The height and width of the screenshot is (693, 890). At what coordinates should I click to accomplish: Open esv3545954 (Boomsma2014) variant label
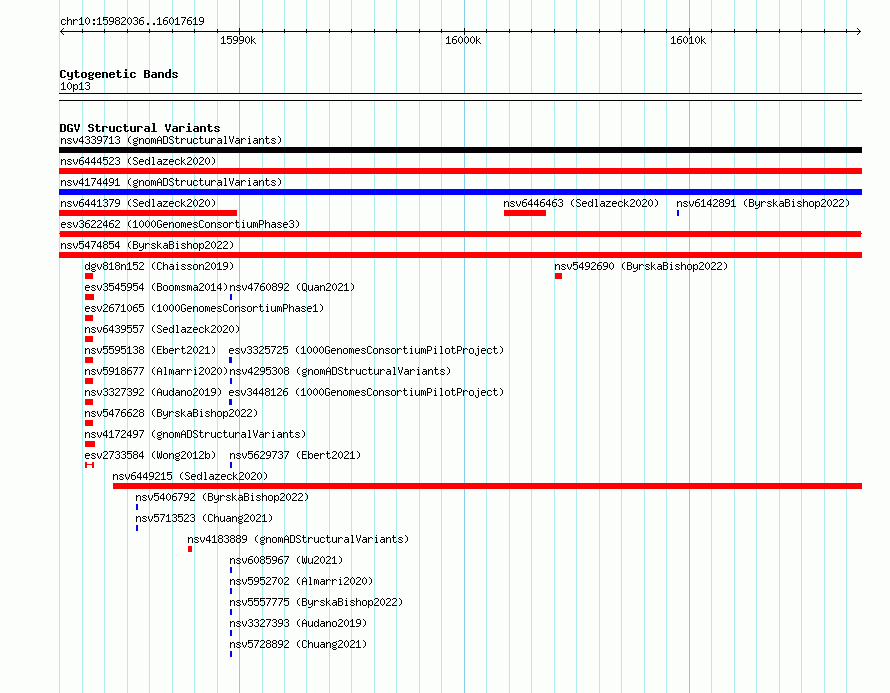point(156,287)
